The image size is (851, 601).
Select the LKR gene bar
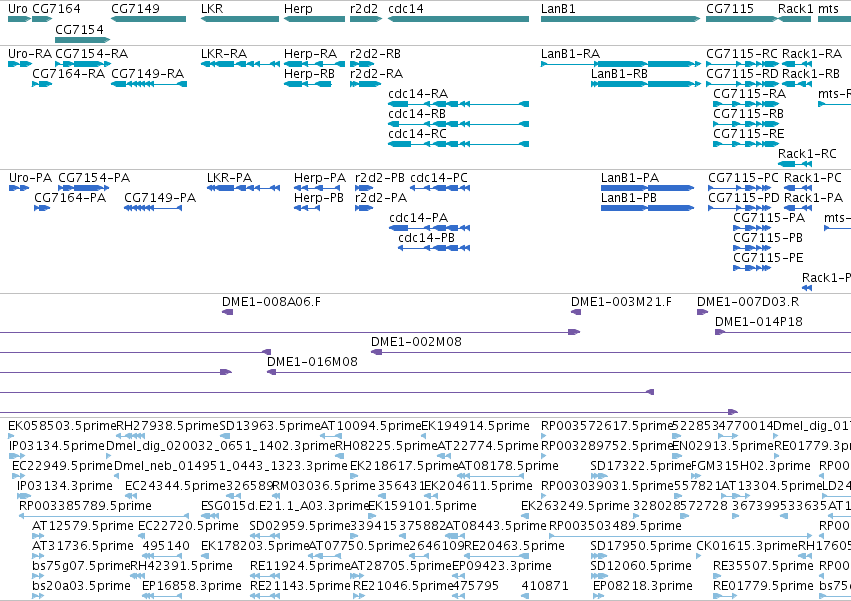click(x=240, y=19)
